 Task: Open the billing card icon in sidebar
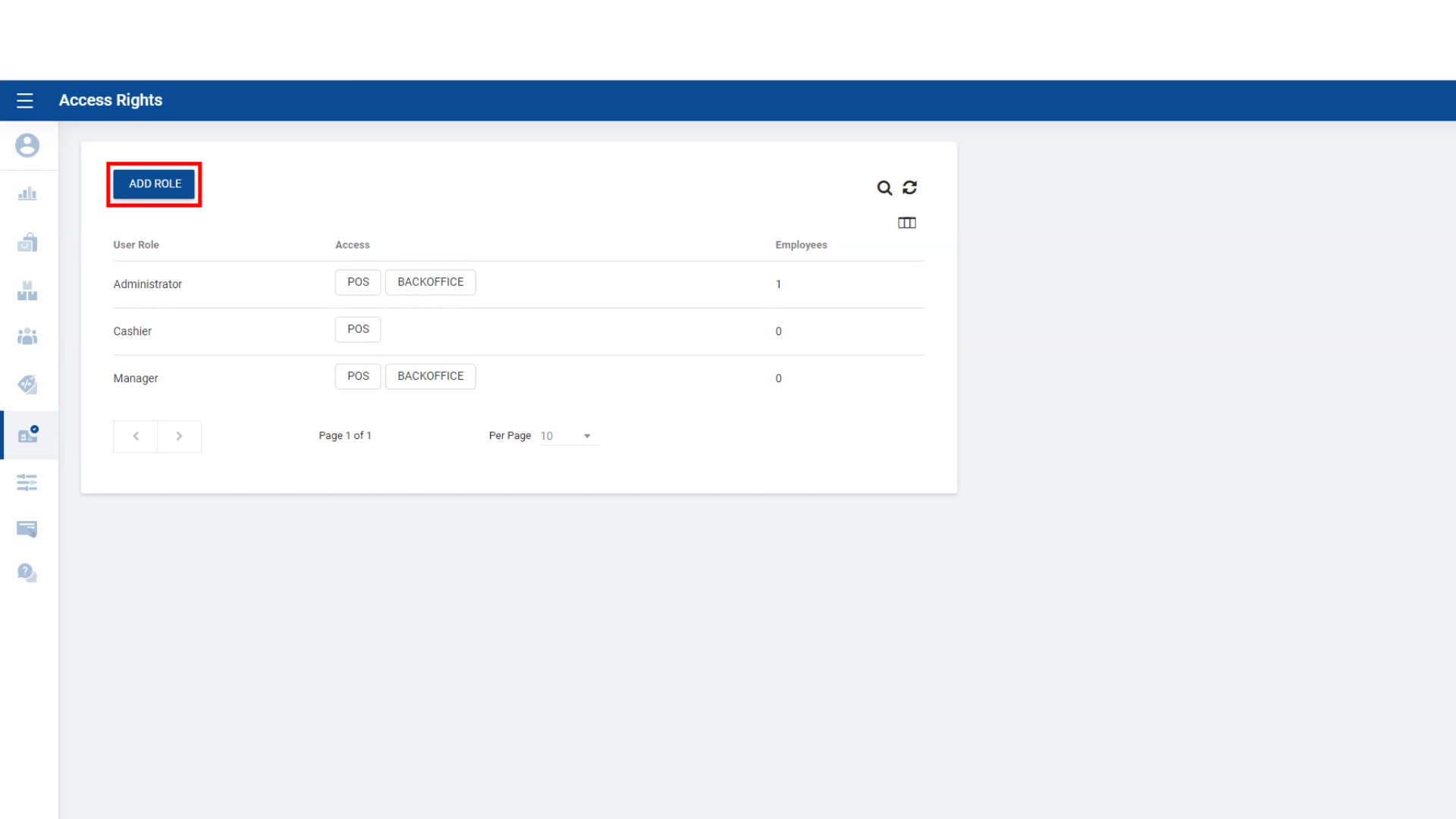(x=27, y=529)
